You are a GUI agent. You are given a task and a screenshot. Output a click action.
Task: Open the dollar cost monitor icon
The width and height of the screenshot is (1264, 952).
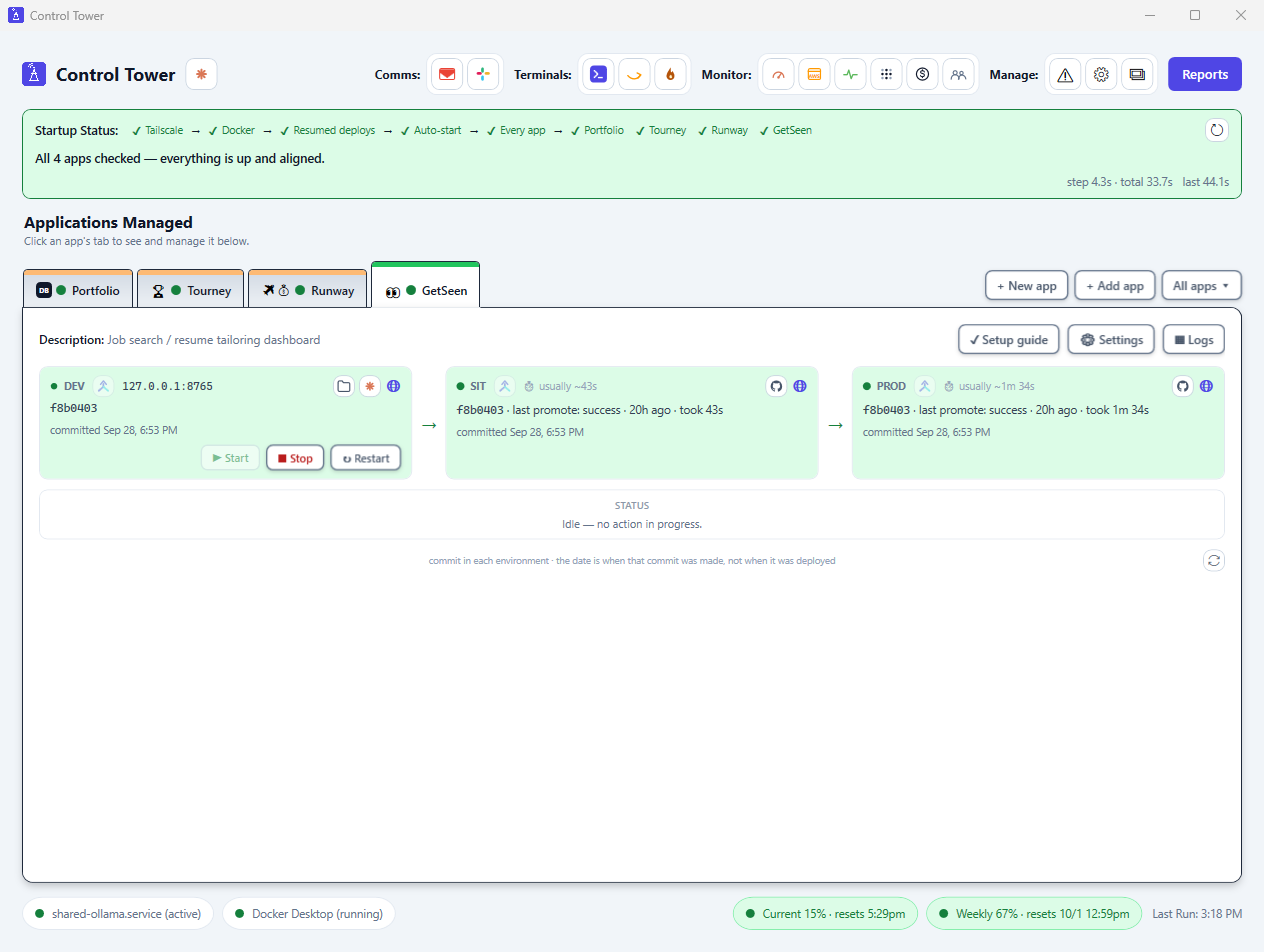(x=922, y=74)
